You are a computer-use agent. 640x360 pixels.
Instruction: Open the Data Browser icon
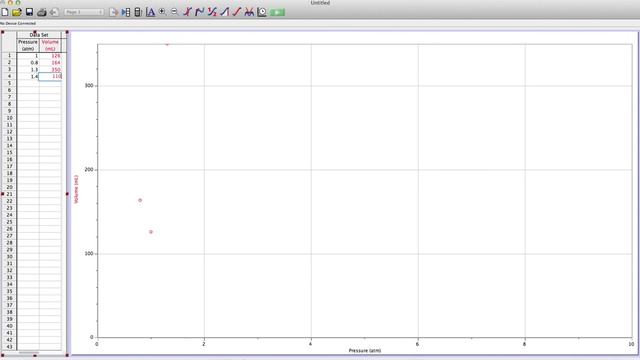pos(126,12)
